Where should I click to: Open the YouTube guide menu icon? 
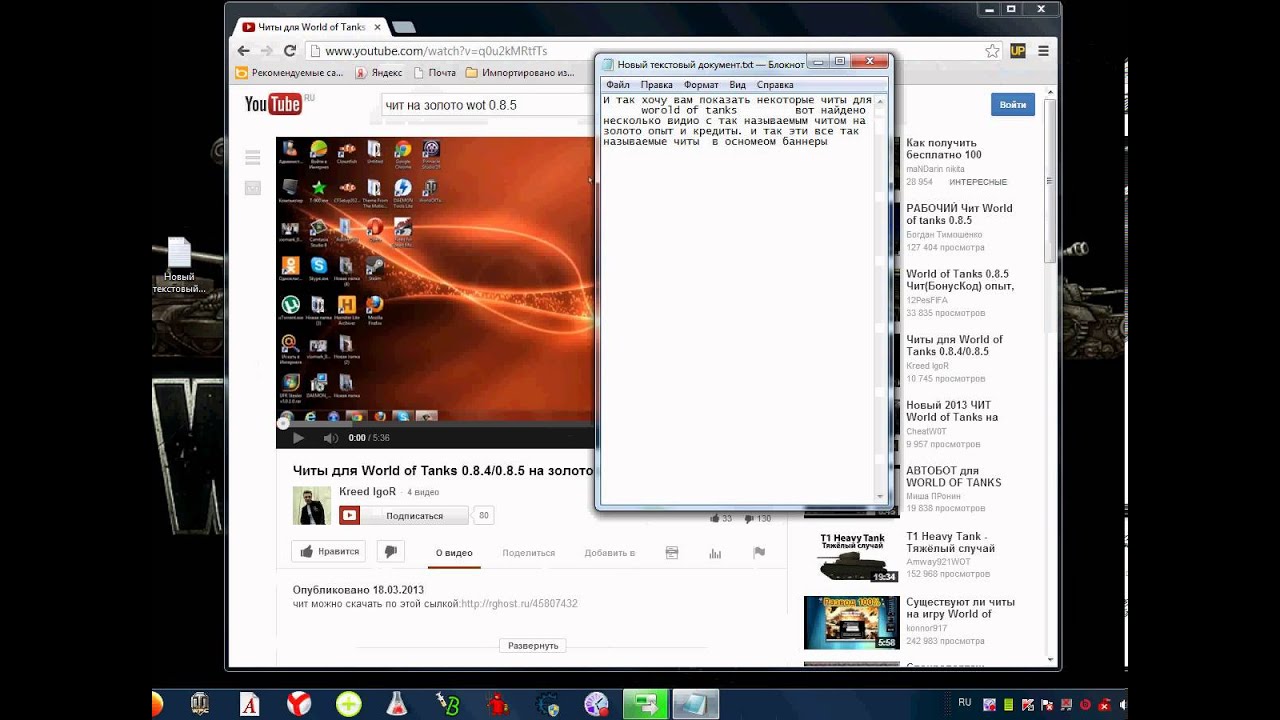click(252, 157)
